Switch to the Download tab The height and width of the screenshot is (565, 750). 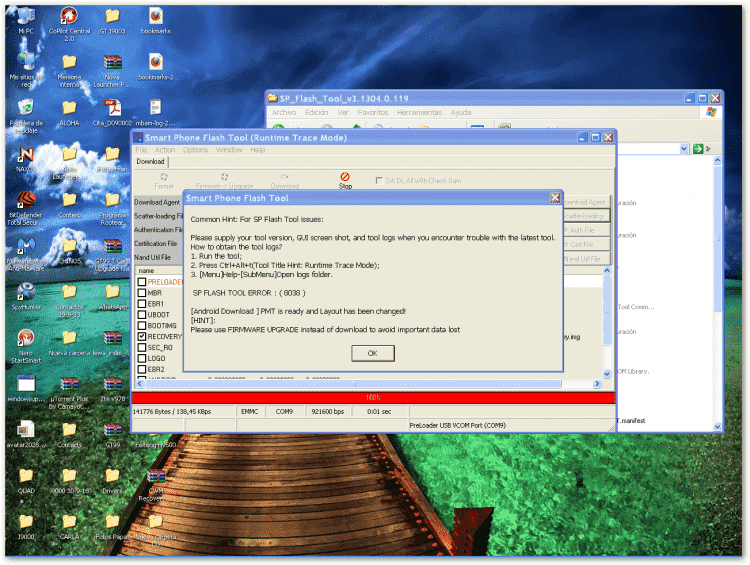[x=150, y=162]
